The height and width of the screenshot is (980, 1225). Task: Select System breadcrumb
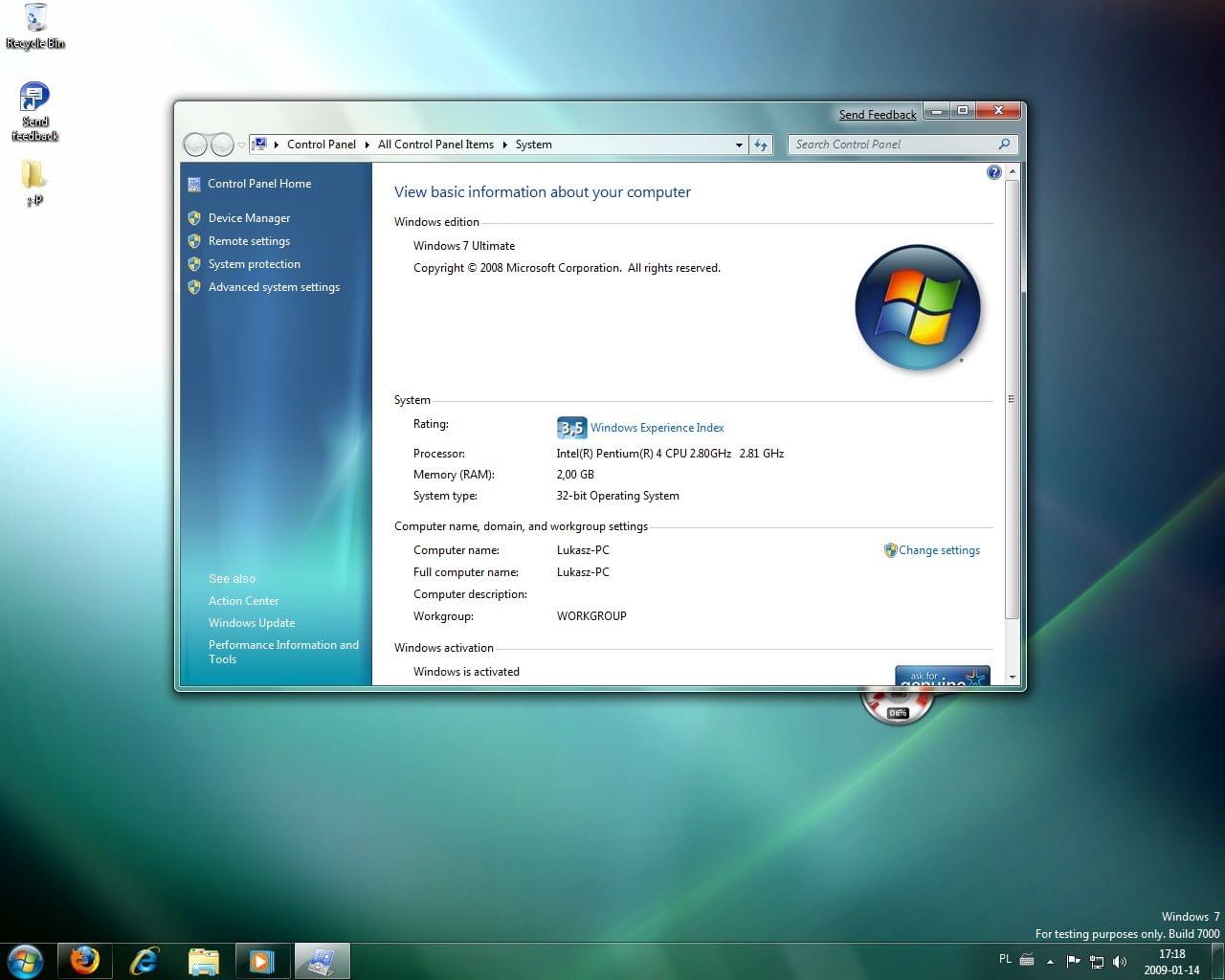point(533,145)
